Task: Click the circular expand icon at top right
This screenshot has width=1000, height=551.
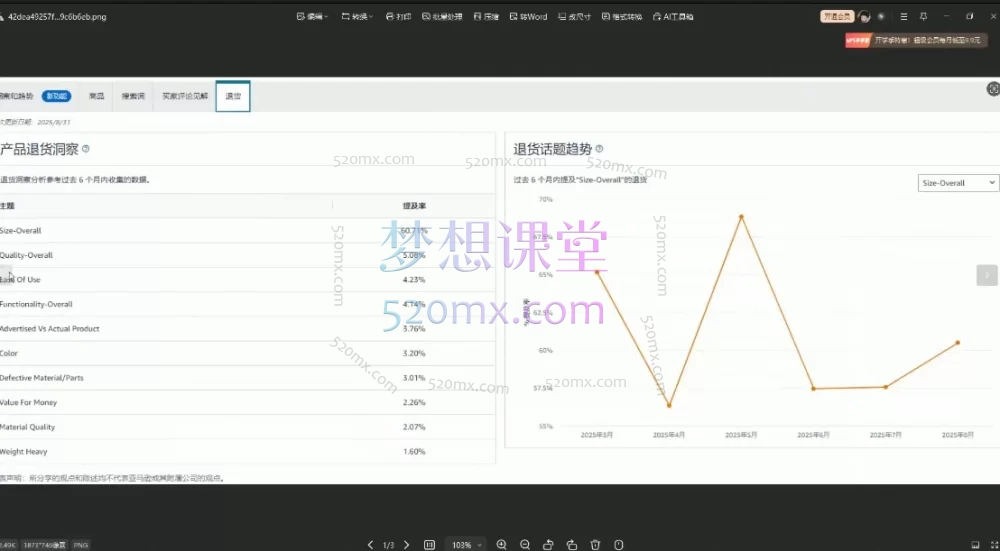Action: tap(993, 89)
